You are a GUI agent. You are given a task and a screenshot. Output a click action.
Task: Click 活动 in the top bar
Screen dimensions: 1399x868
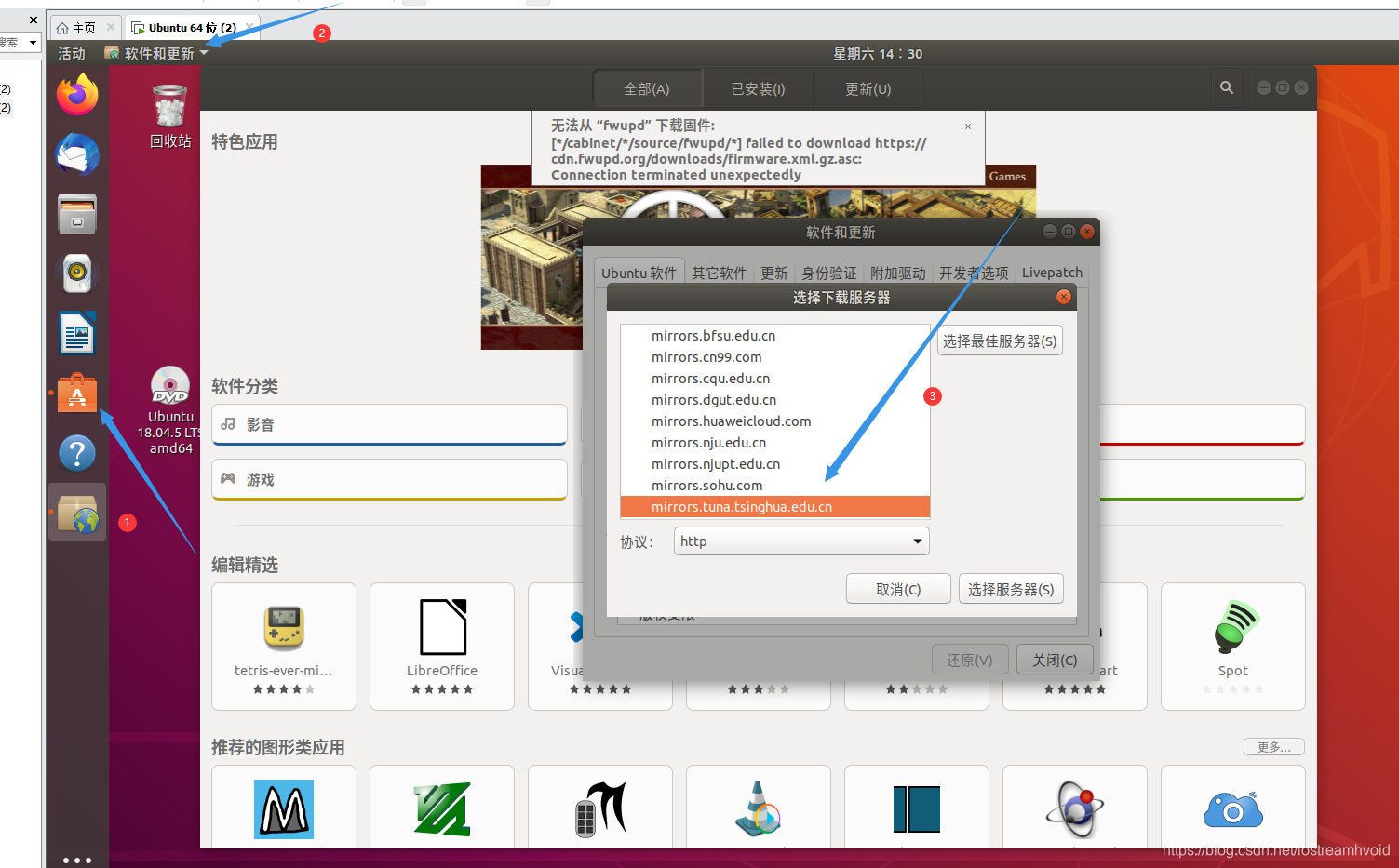72,53
